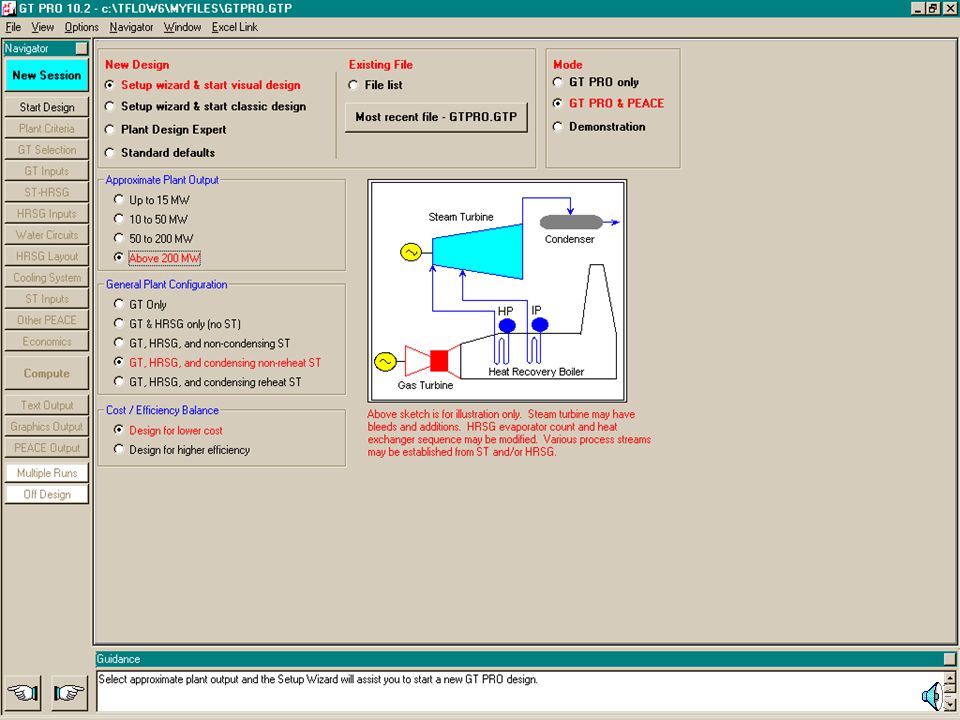Click the GT Inputs navigator button
This screenshot has height=720, width=960.
click(x=47, y=171)
